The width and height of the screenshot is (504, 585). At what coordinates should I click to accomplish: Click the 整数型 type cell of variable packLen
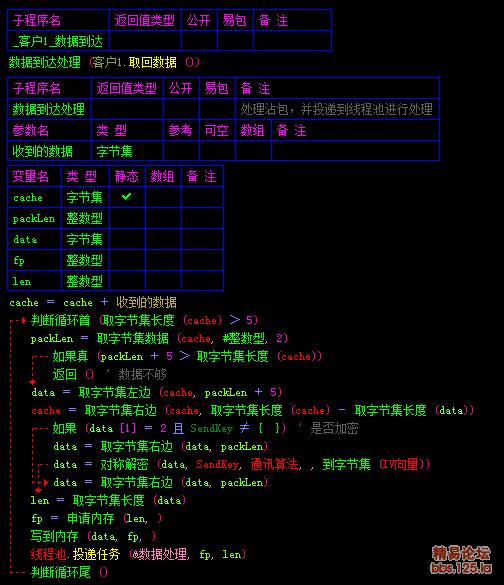[x=85, y=219]
